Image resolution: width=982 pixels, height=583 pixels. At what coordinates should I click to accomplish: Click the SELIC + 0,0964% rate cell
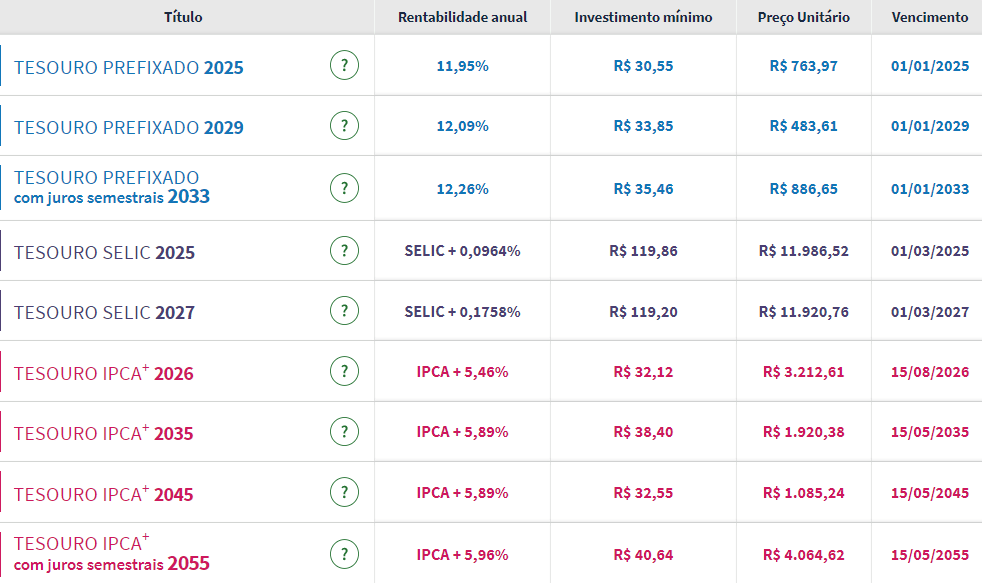[x=462, y=251]
